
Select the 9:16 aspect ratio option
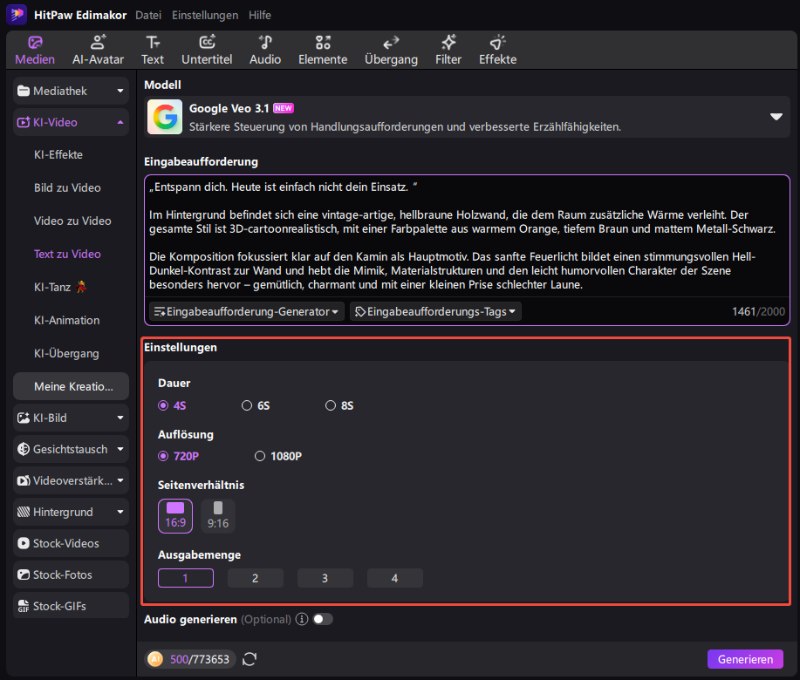[x=216, y=514]
